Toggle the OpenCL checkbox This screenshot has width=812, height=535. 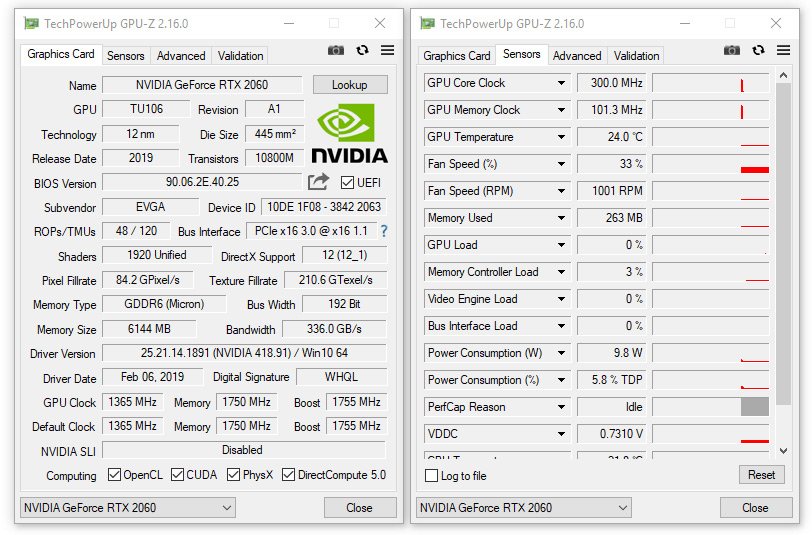tap(113, 475)
